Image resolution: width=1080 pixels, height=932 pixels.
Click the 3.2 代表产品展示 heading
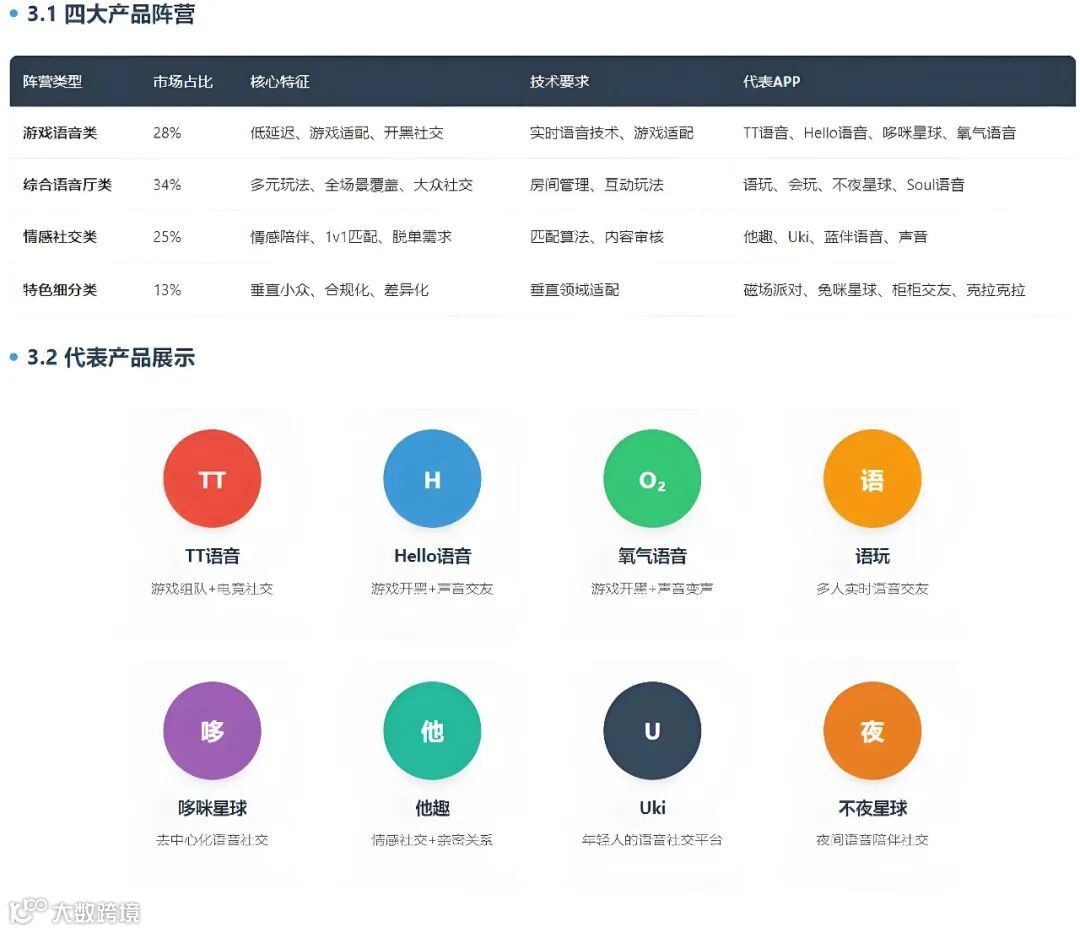(x=110, y=357)
